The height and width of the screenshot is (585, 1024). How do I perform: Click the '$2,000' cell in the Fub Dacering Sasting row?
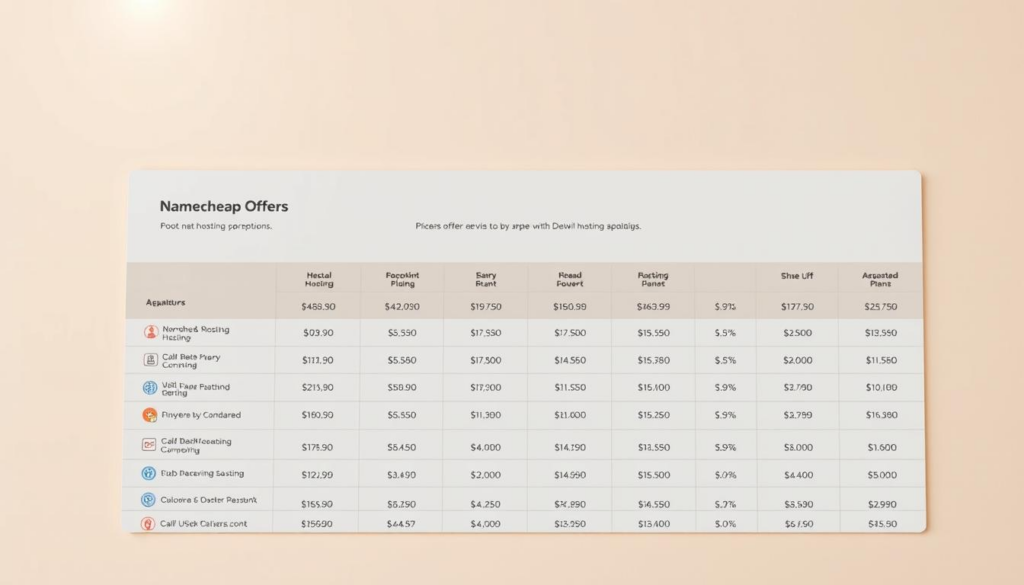tap(485, 475)
